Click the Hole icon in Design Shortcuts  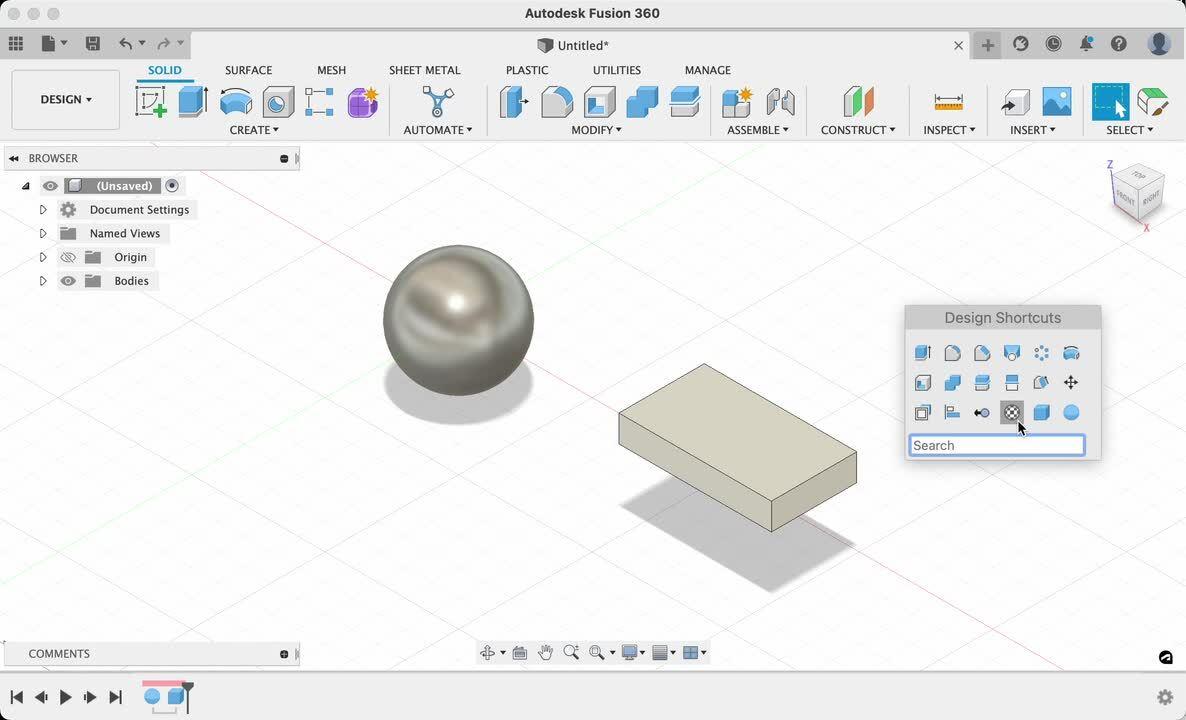(x=1012, y=352)
